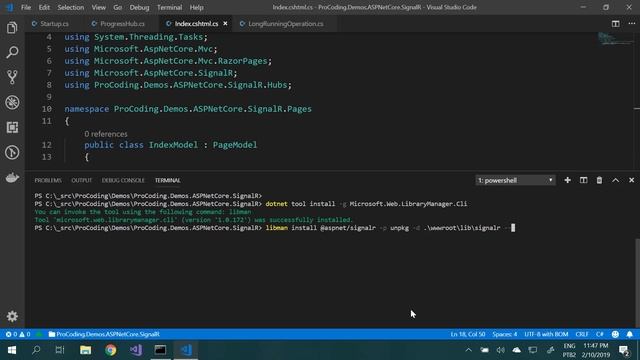Click the PageModel base class name
The width and height of the screenshot is (640, 360).
[x=235, y=145]
